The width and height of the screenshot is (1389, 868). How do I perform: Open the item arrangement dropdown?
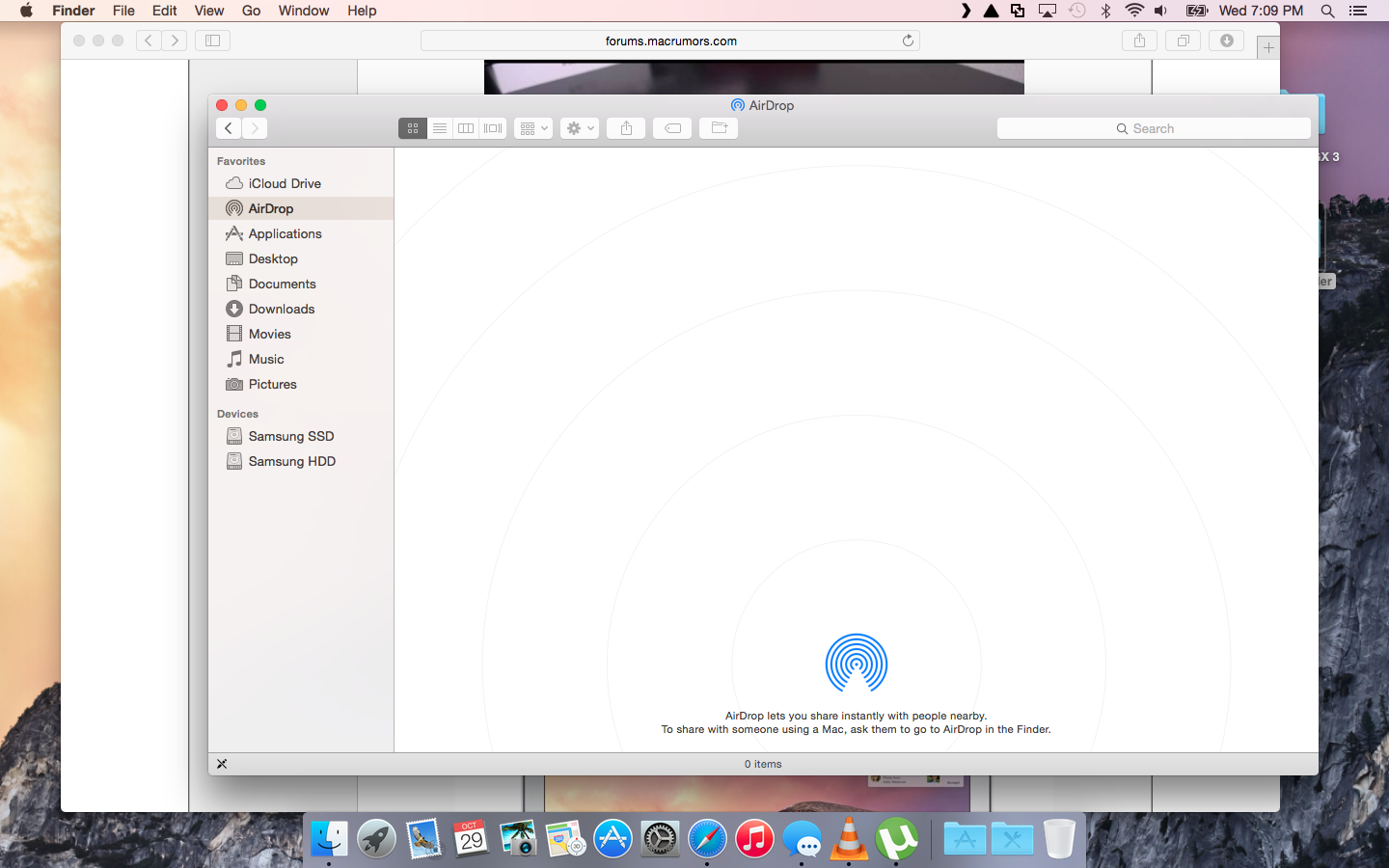[x=533, y=128]
